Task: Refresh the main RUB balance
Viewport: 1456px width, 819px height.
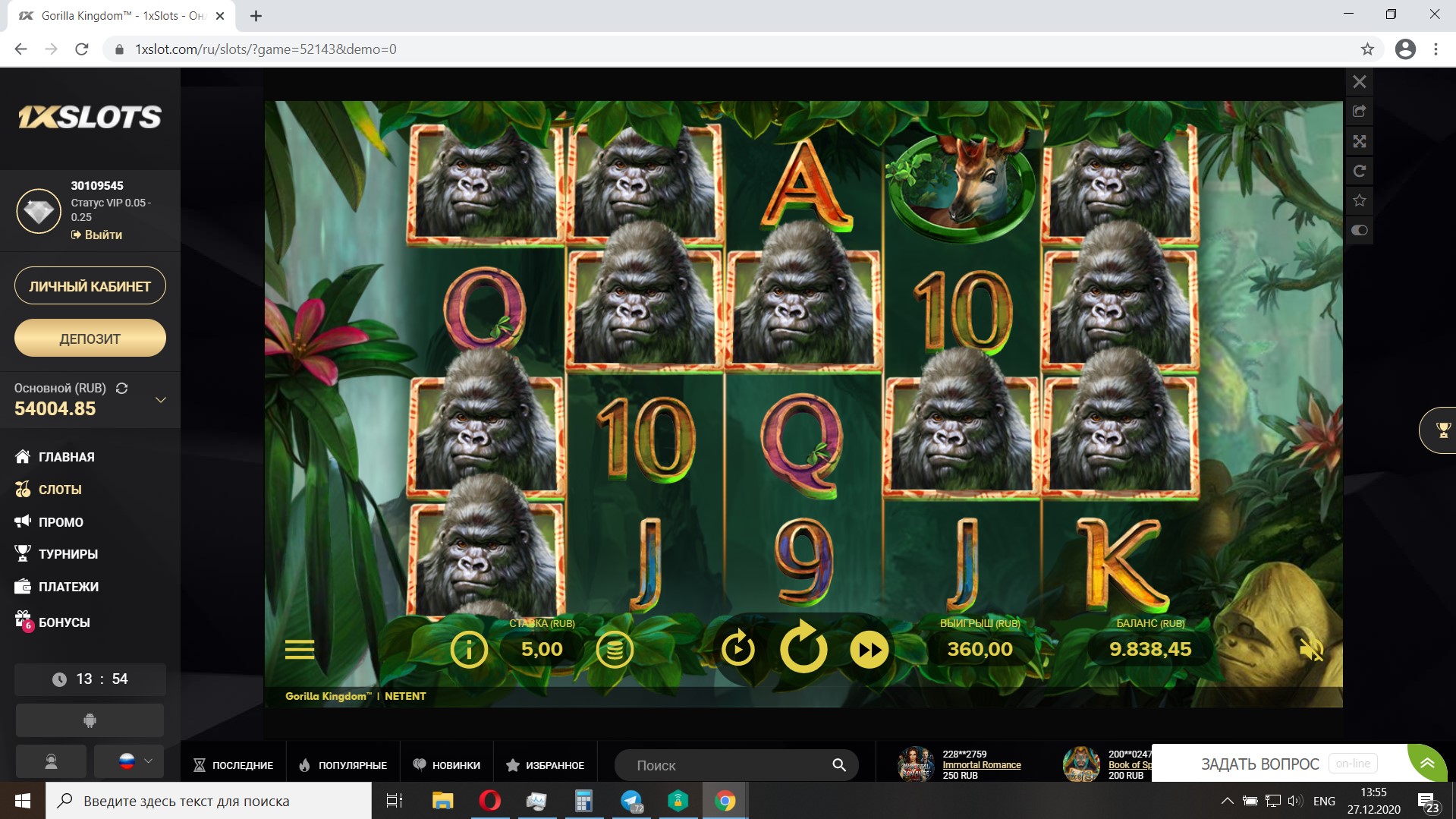Action: tap(121, 388)
